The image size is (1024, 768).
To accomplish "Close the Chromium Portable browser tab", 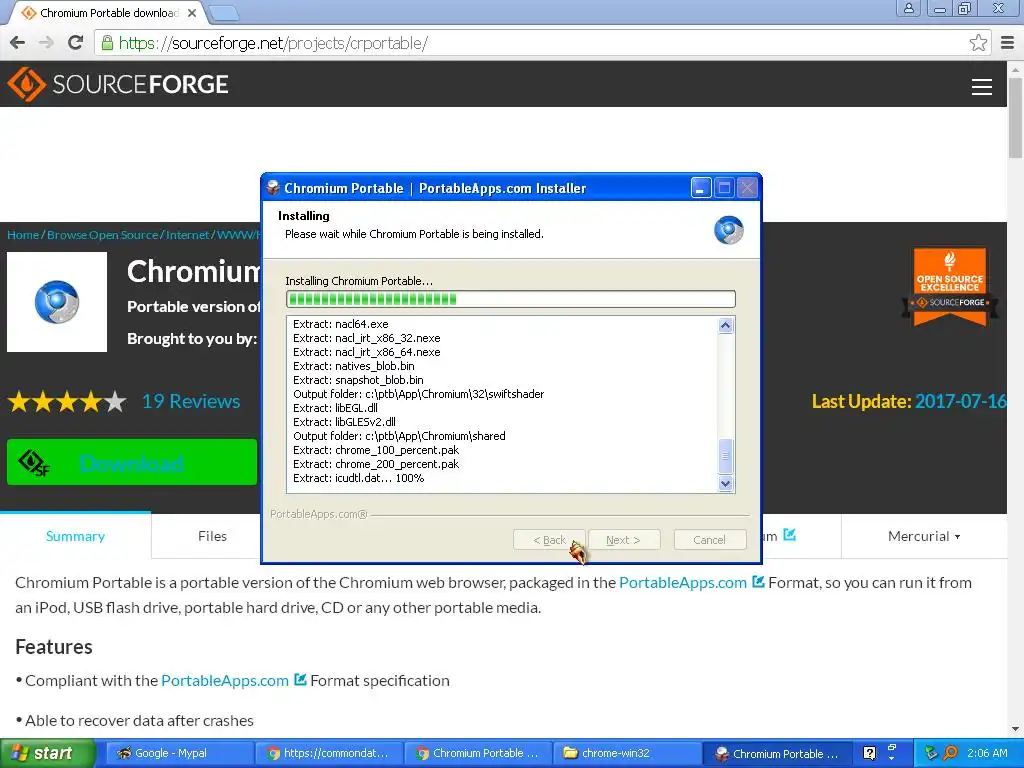I will pos(192,13).
